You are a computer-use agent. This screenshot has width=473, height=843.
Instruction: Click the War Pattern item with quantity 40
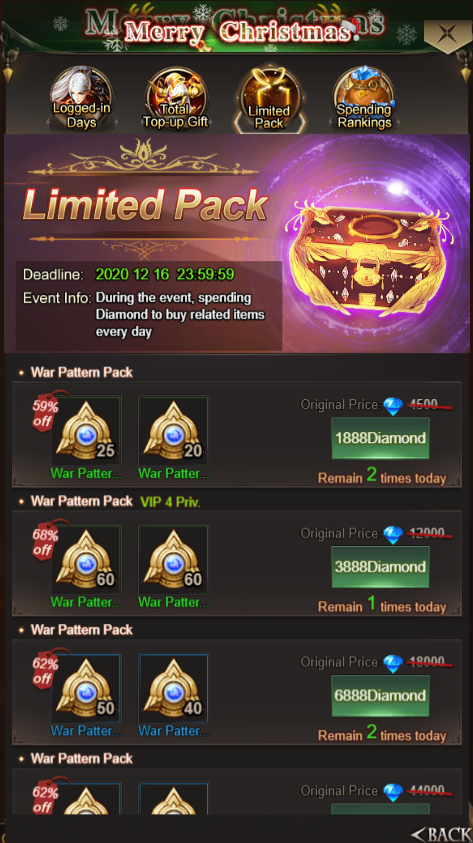coord(174,689)
